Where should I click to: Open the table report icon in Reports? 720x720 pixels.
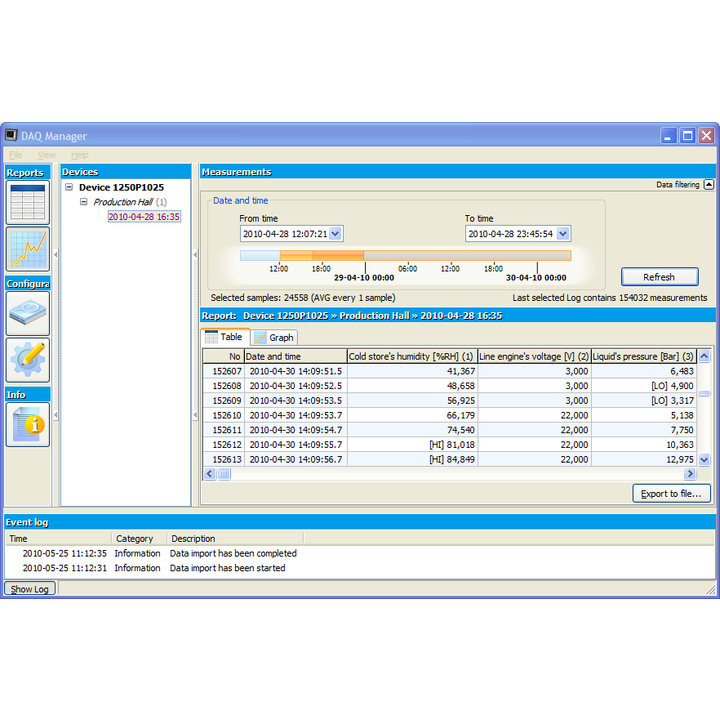point(27,203)
